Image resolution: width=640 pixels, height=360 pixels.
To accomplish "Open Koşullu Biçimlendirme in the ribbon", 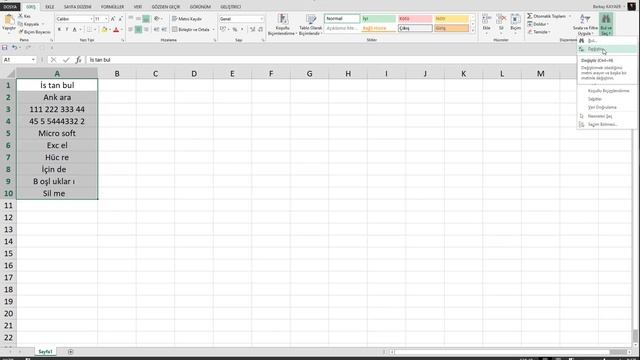I will click(x=282, y=24).
